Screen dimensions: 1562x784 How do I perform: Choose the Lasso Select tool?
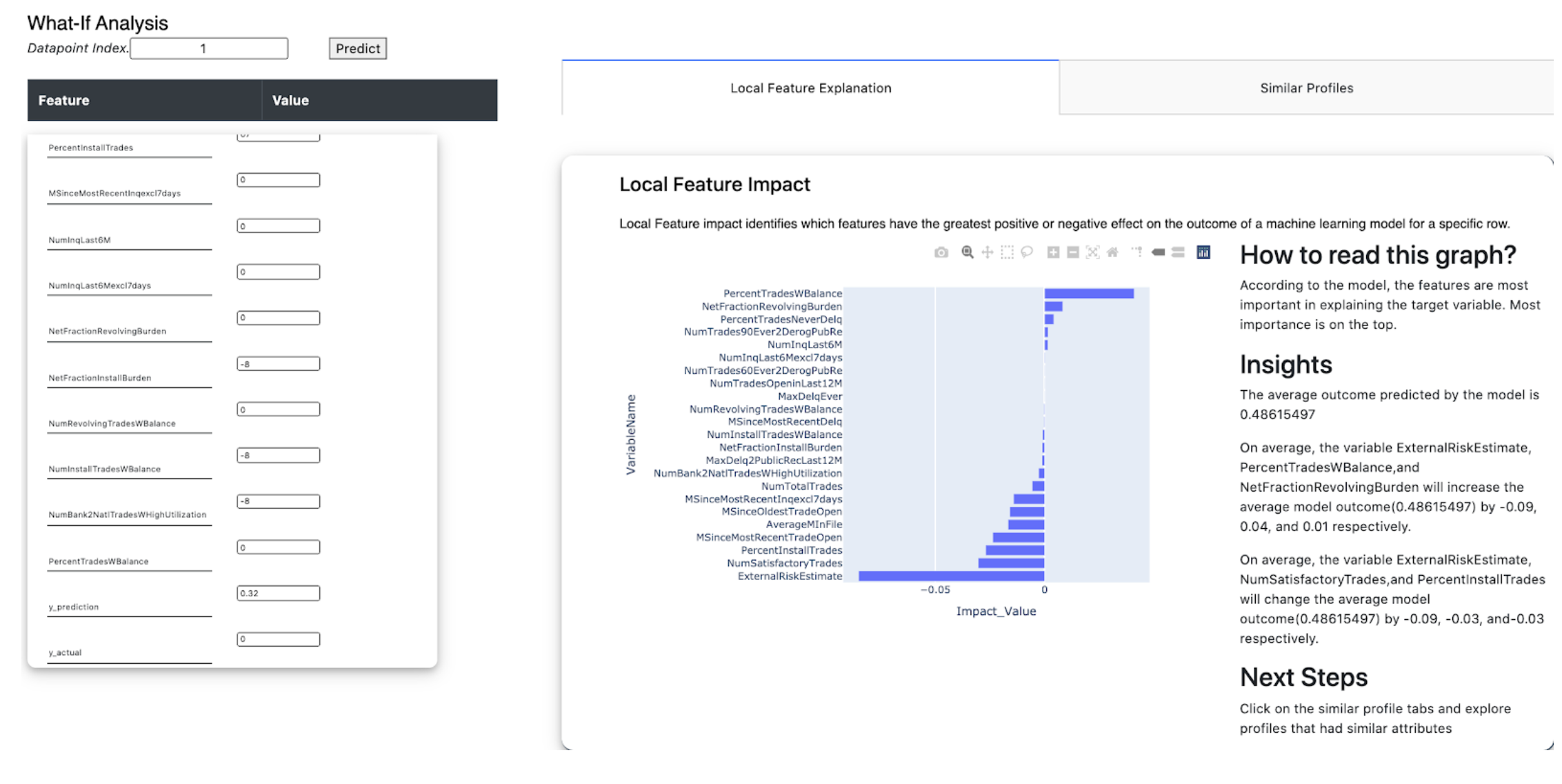pos(1027,252)
